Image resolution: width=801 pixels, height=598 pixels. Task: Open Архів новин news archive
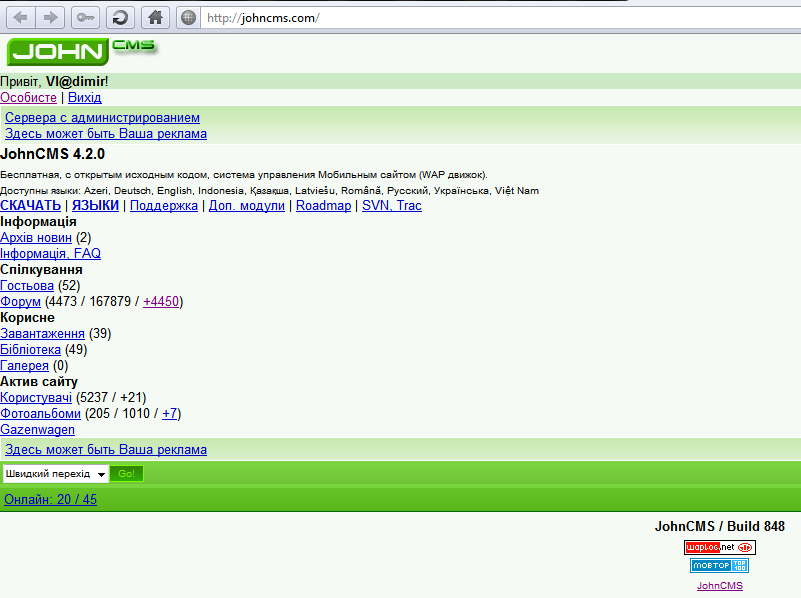point(36,237)
